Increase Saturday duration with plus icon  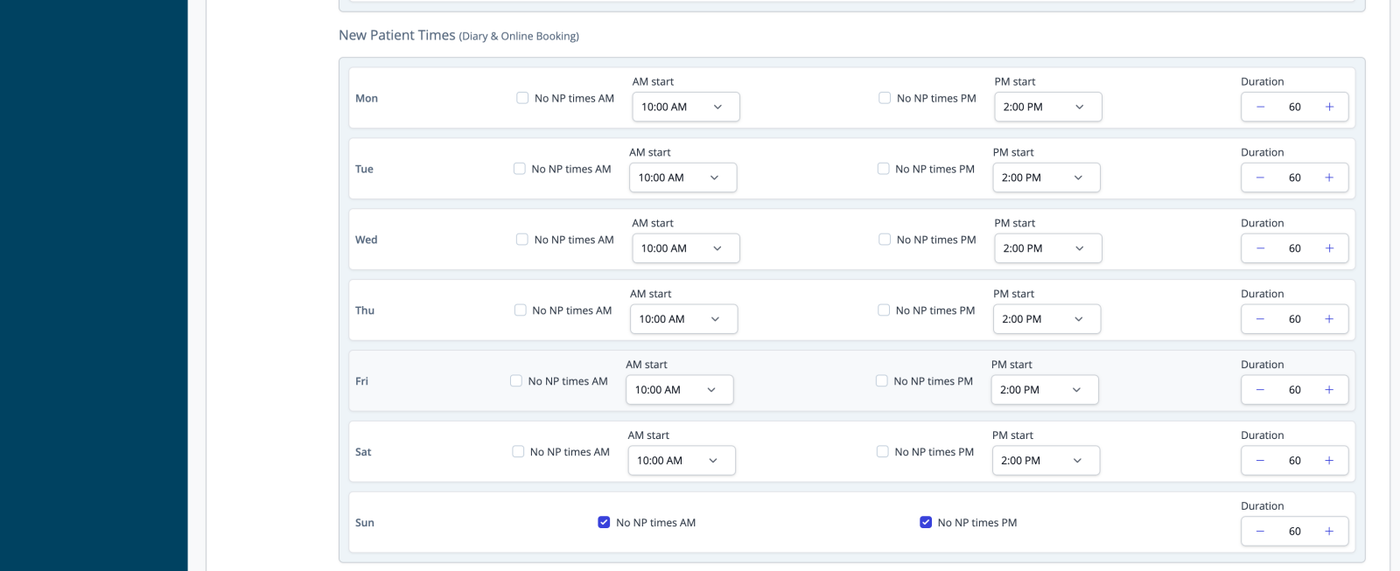click(x=1329, y=461)
